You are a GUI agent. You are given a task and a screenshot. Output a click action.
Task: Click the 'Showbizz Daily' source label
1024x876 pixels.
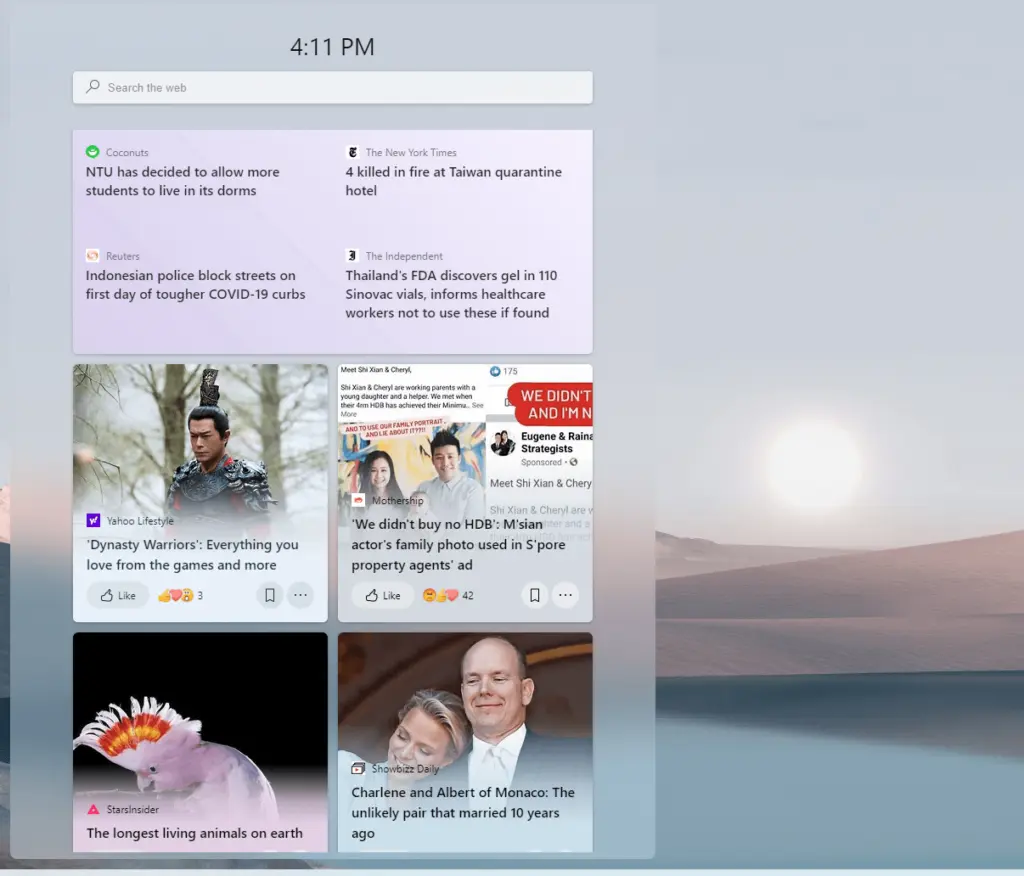[x=406, y=769]
